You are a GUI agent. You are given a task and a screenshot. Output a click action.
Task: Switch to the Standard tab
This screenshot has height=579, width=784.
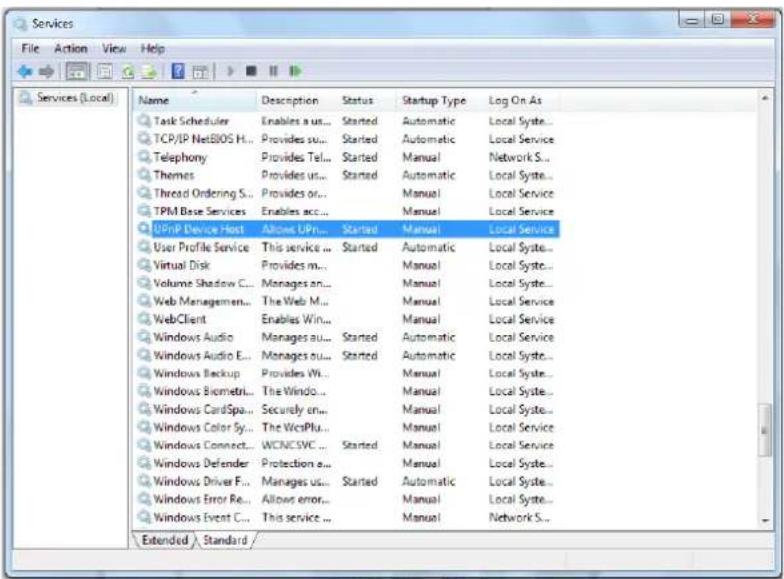(x=225, y=540)
